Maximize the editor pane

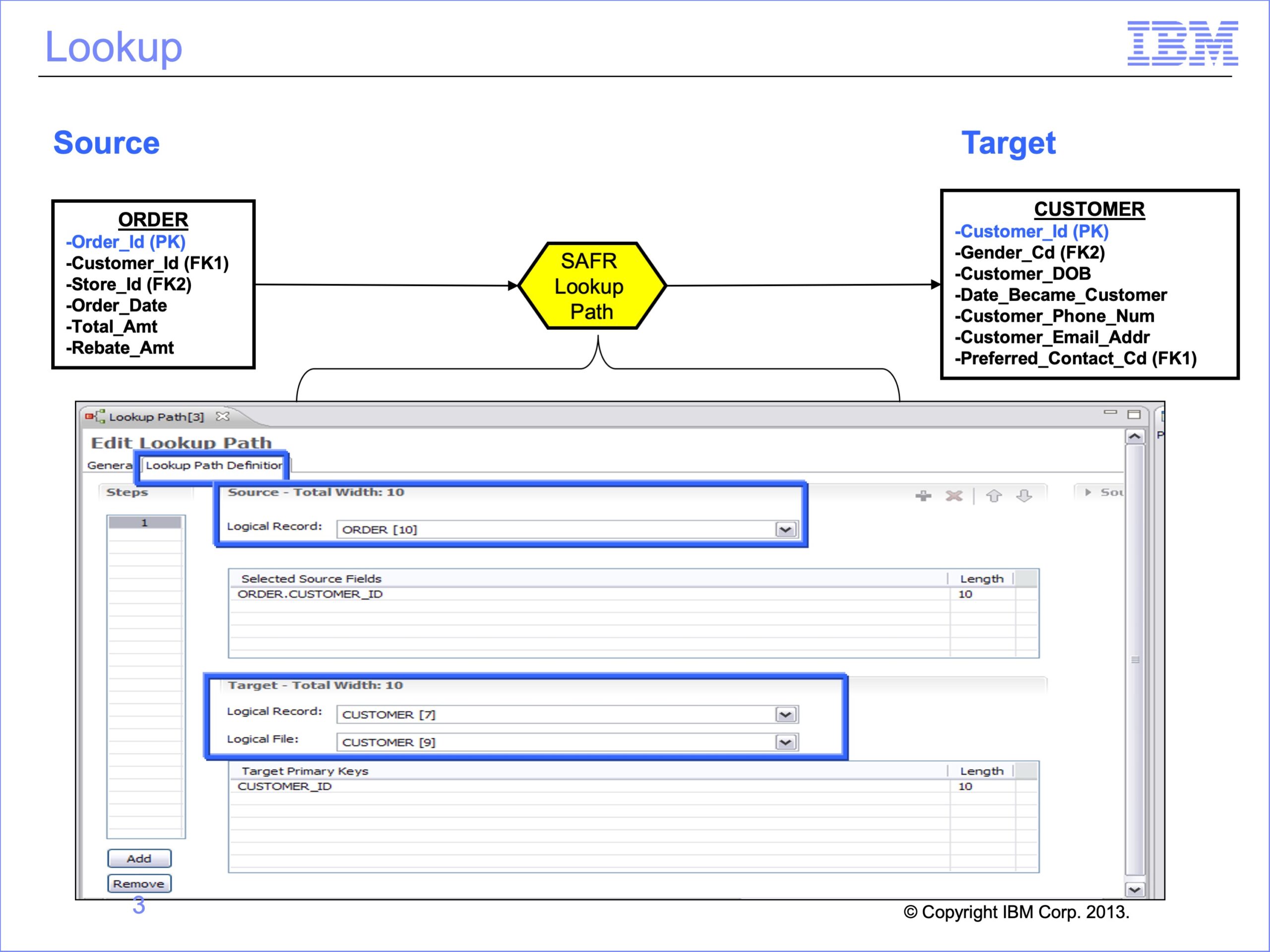tap(1134, 415)
